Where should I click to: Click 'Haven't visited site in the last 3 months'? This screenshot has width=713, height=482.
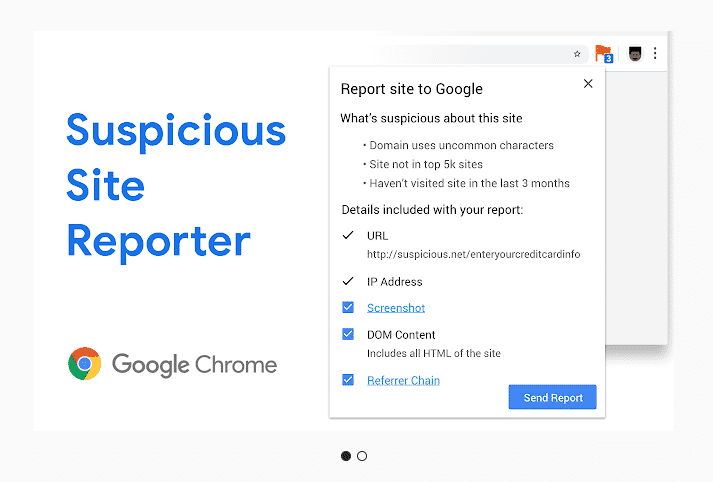469,183
